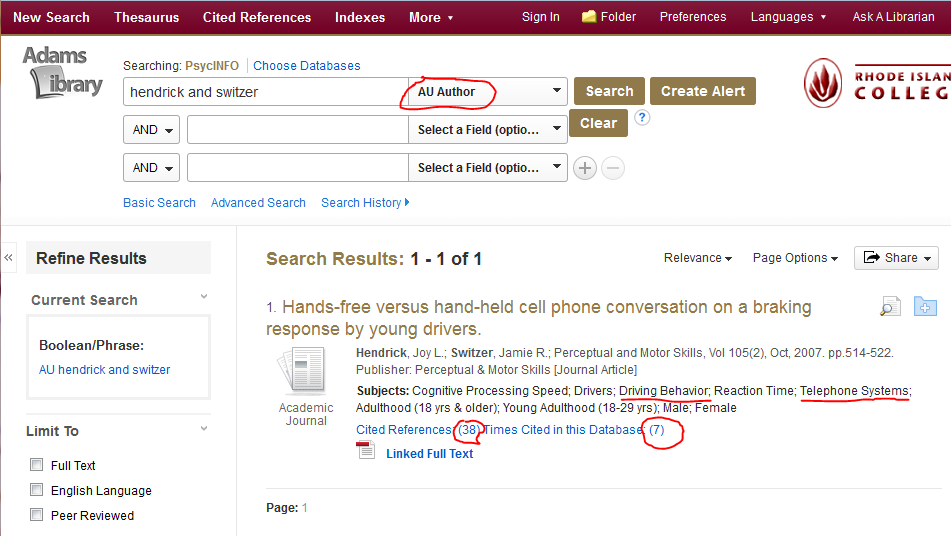This screenshot has width=951, height=536.
Task: Collapse the sidebar with double-arrow icon
Action: click(8, 258)
